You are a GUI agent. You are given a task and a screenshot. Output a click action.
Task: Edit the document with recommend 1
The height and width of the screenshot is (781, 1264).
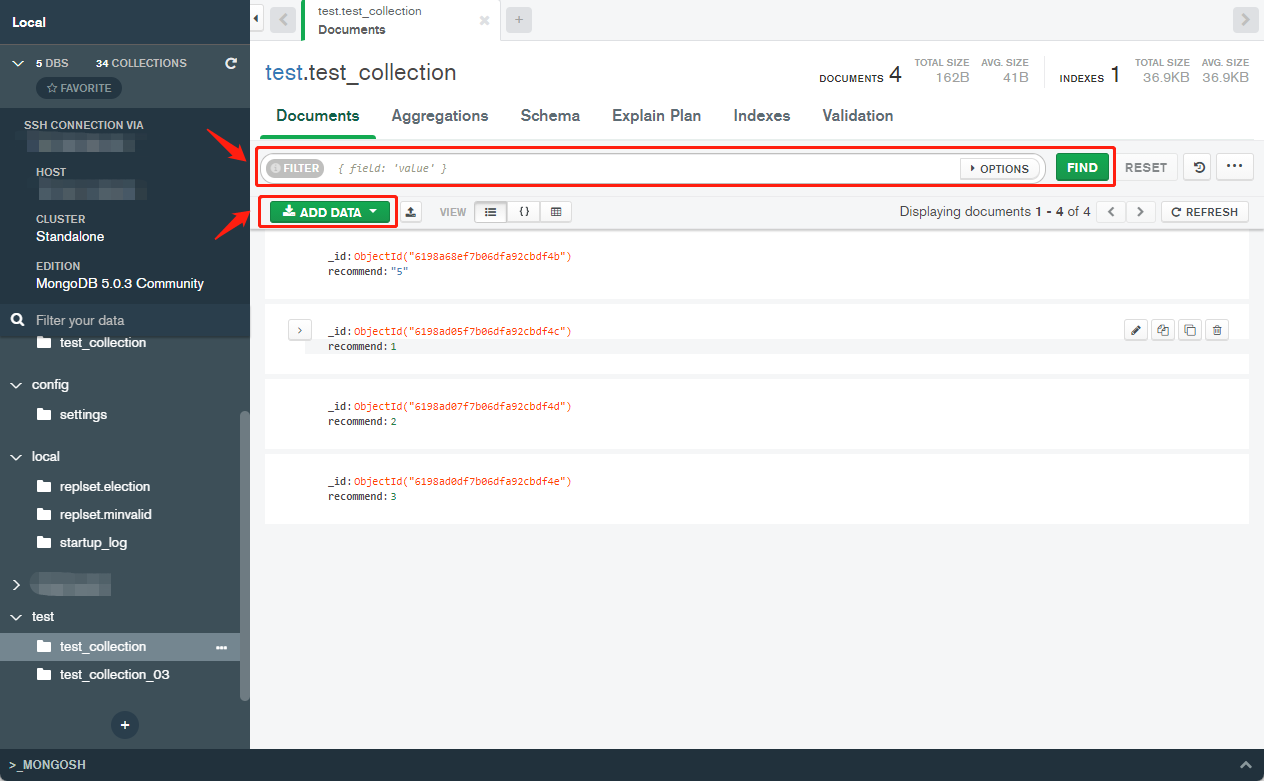(x=1135, y=330)
